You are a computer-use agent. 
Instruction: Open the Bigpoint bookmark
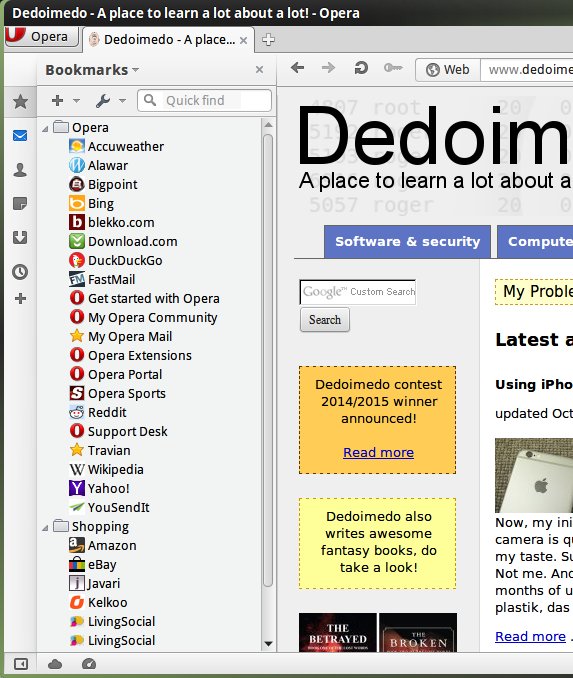(103, 185)
